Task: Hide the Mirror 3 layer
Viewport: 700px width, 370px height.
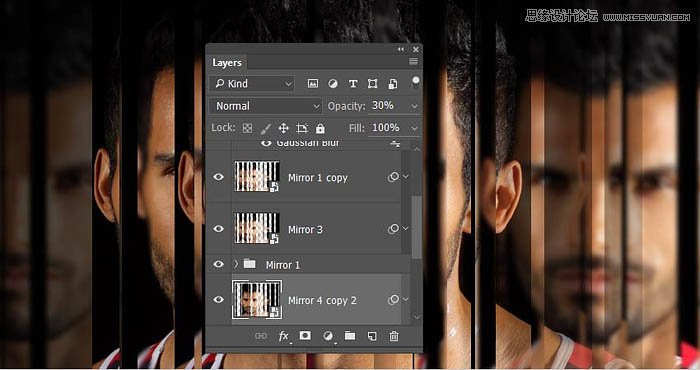Action: click(218, 229)
